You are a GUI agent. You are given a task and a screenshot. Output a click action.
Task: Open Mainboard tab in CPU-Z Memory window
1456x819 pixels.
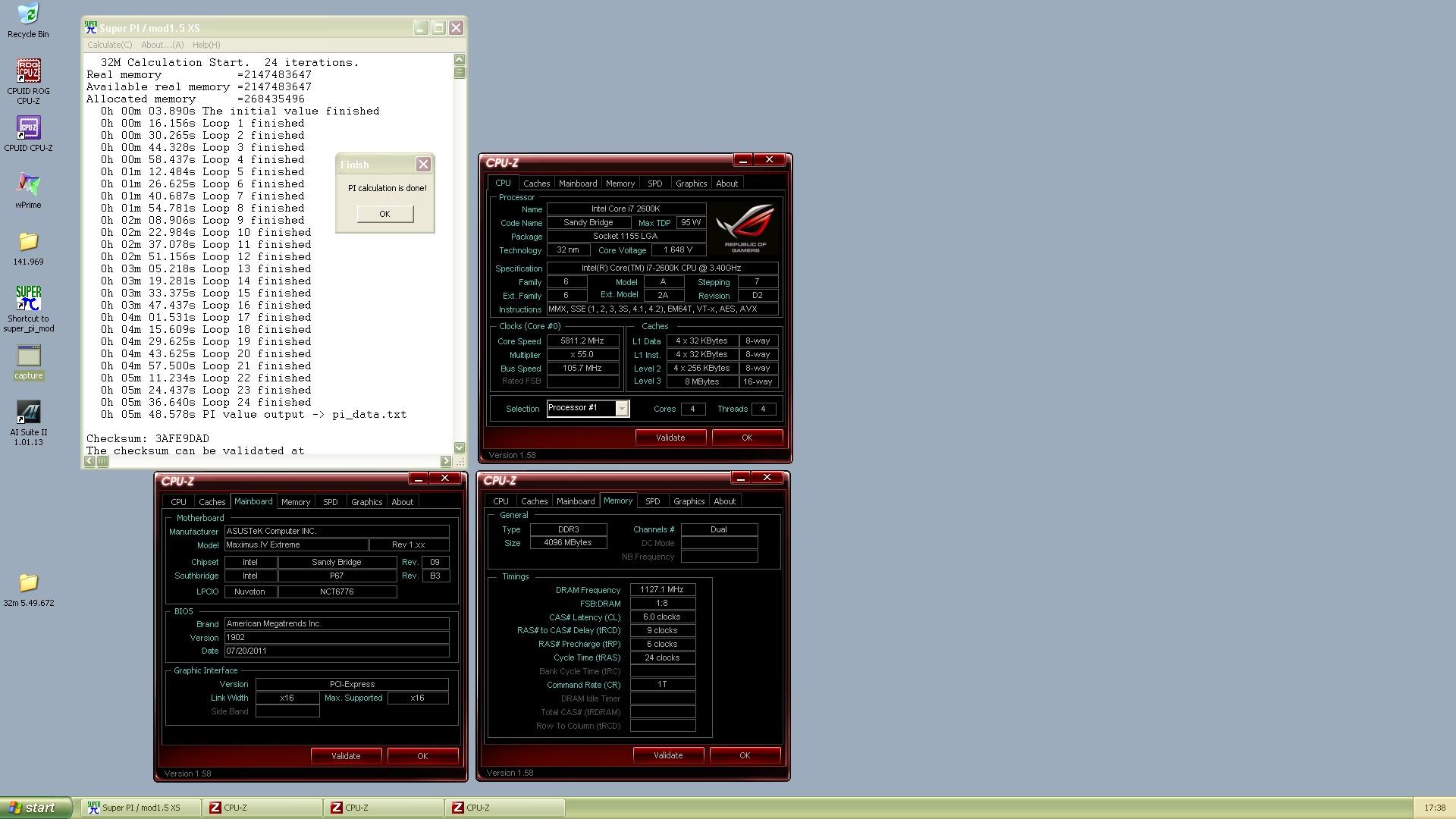tap(576, 501)
